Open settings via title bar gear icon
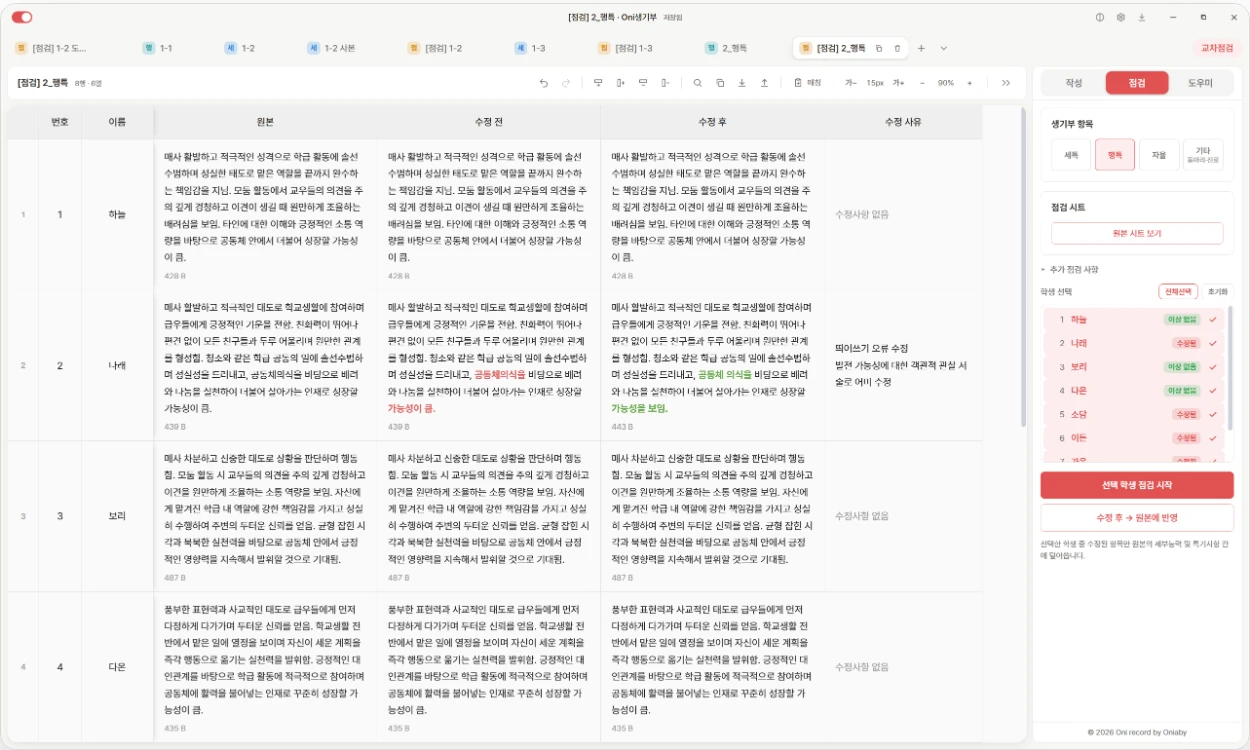This screenshot has height=750, width=1250. tap(1121, 17)
